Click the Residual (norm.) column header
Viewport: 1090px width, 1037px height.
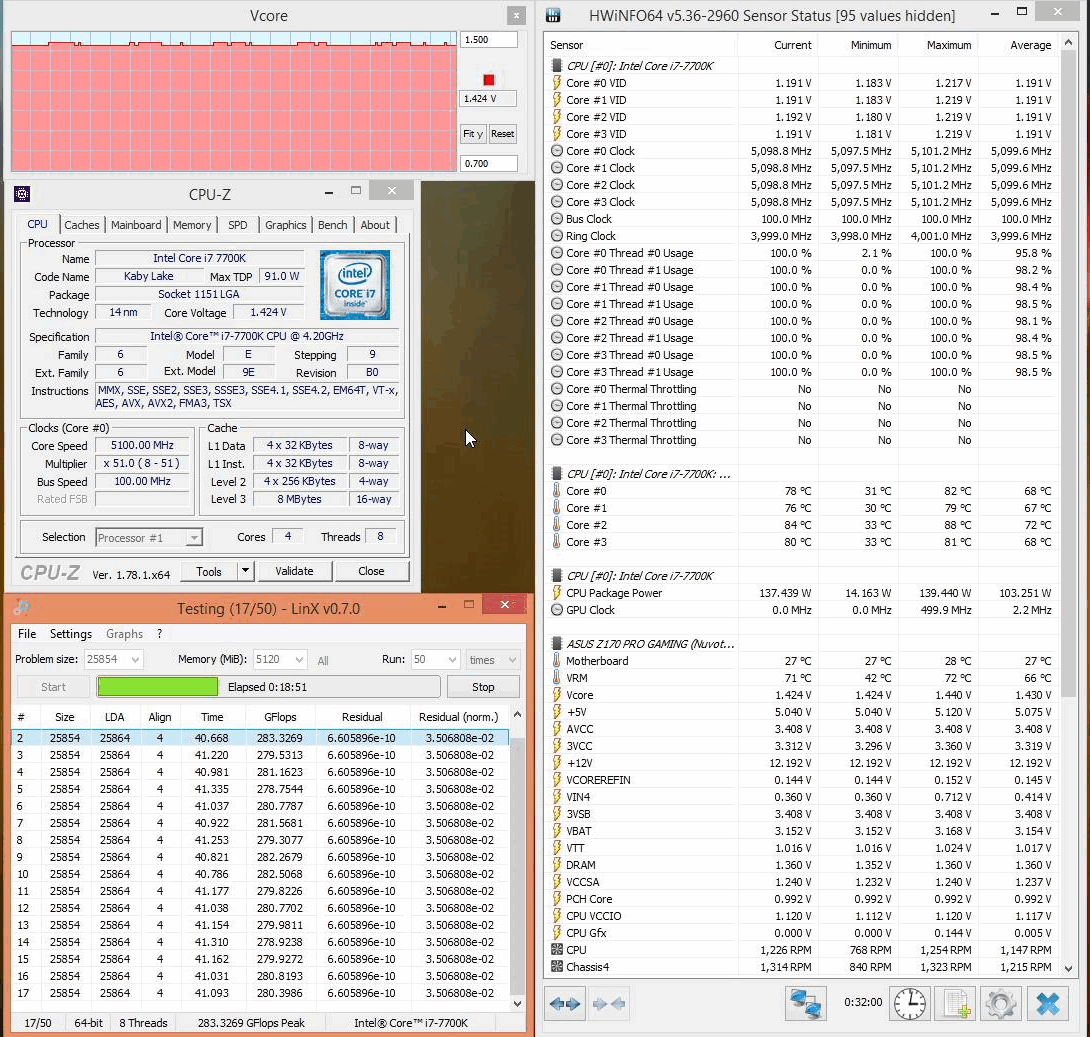pyautogui.click(x=459, y=717)
